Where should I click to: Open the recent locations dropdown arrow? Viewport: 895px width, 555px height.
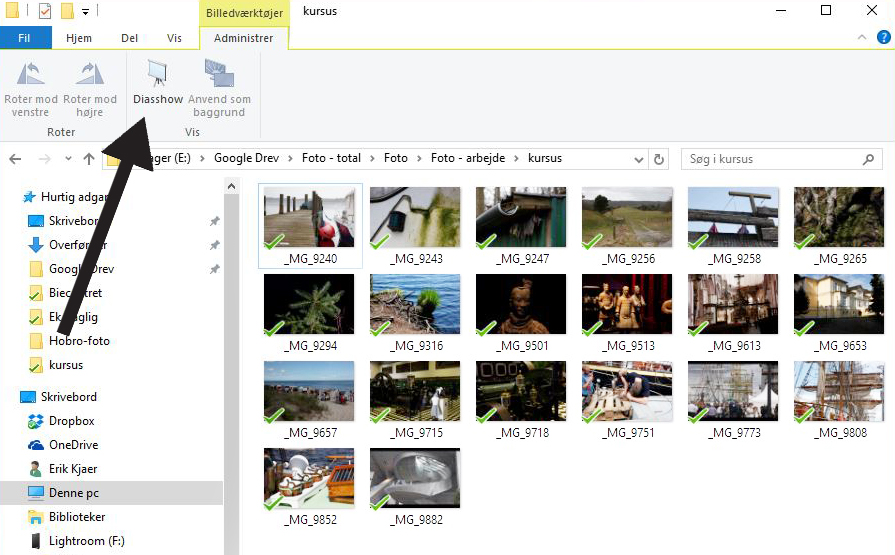pos(68,159)
